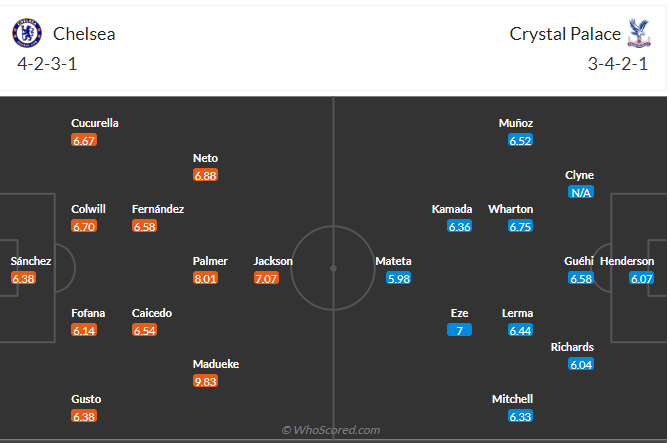Open the Crystal Palace team name link
The height and width of the screenshot is (443, 670).
coord(565,34)
